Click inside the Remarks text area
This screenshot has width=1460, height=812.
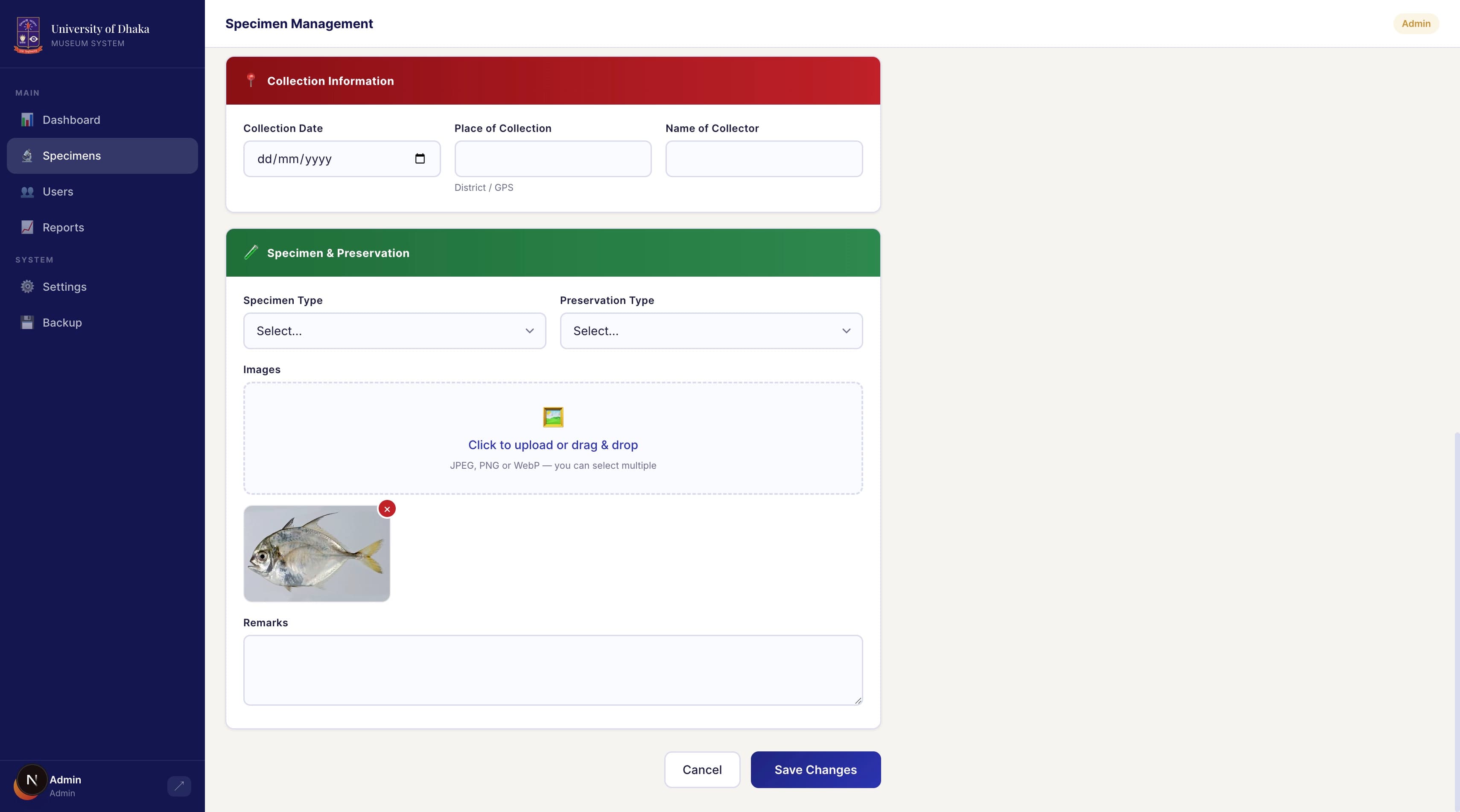pyautogui.click(x=553, y=670)
